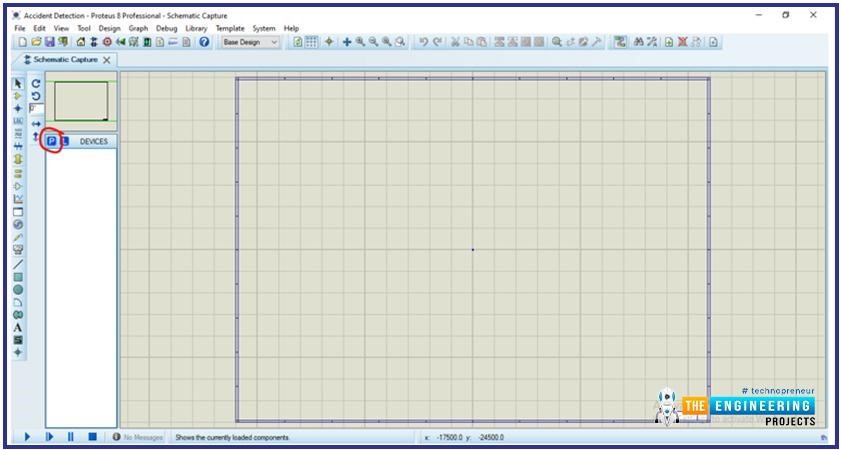This screenshot has height=450, width=842.
Task: Open the Tool menu
Action: 84,28
